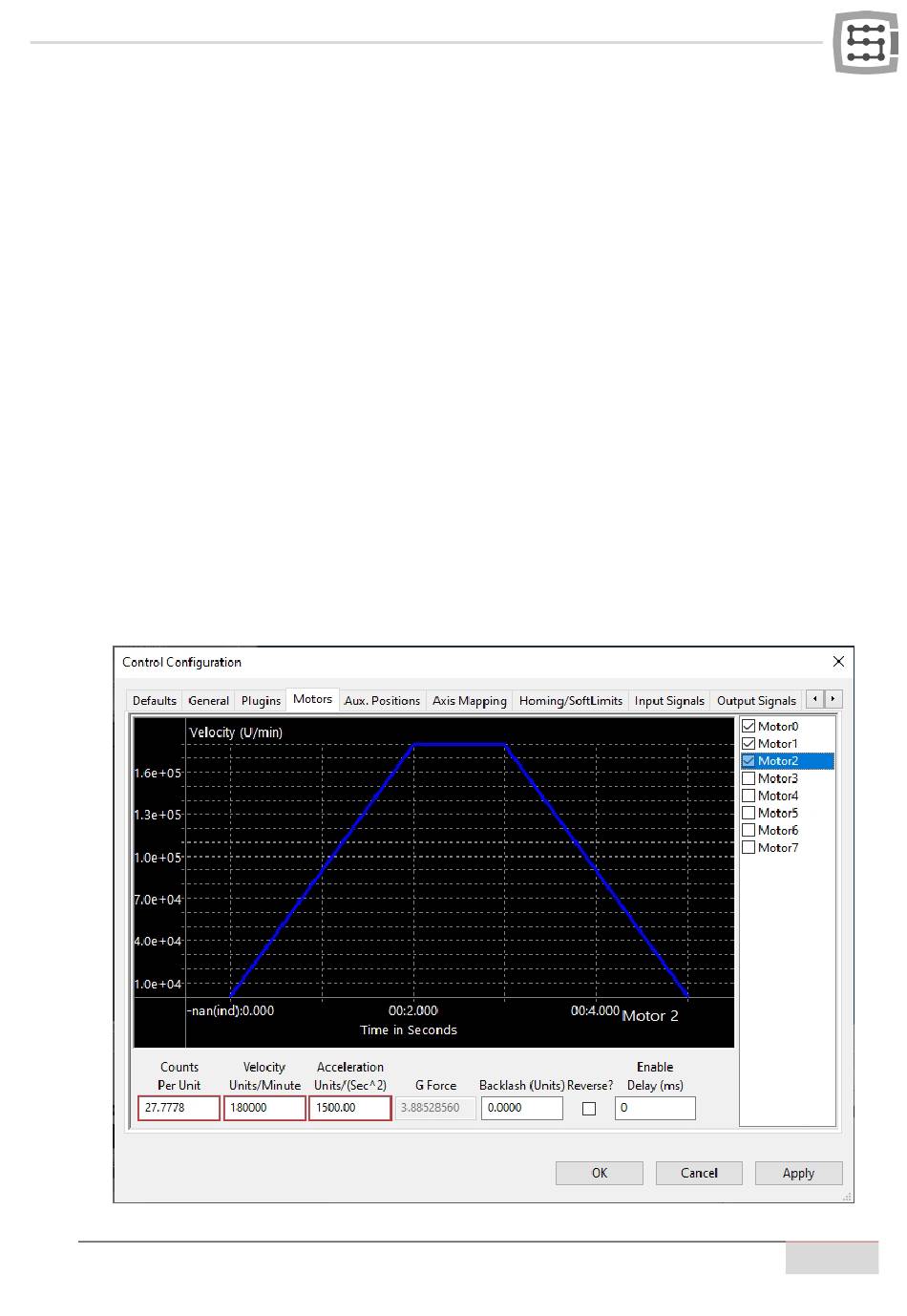Enable the Motor4 checkbox
Screen dimensions: 907x1316
[x=749, y=796]
